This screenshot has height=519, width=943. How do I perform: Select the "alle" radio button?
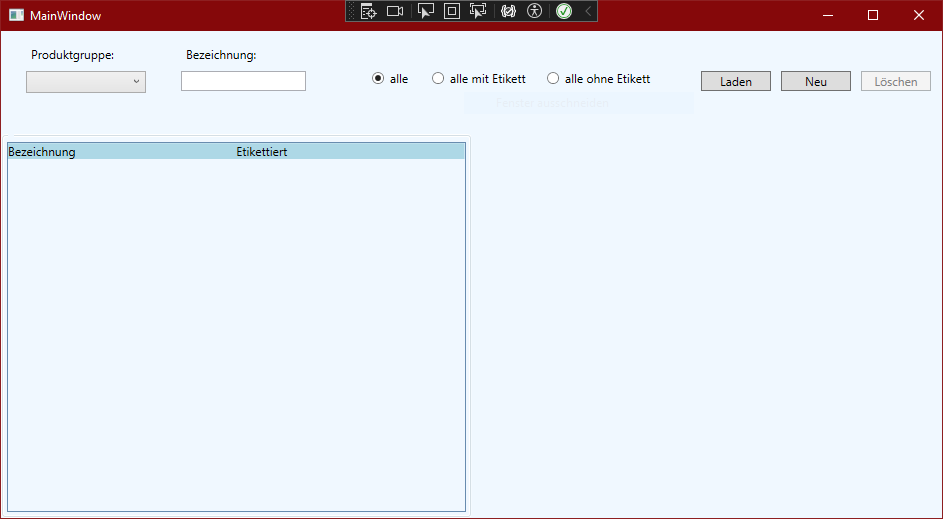(x=378, y=79)
